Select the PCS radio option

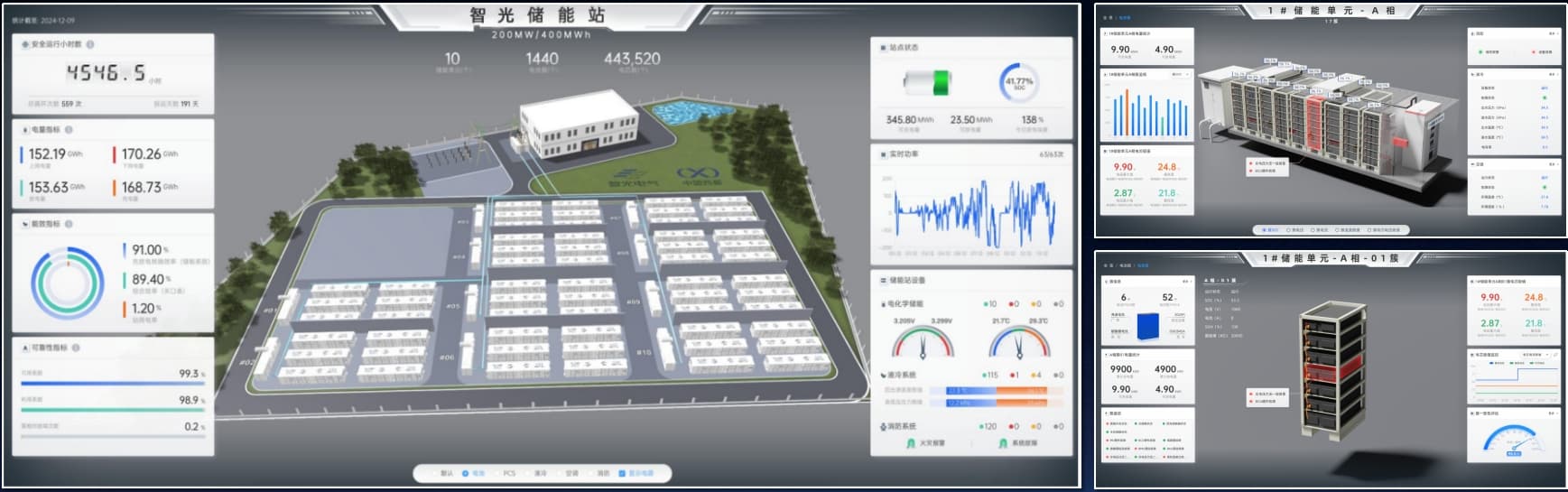(496, 473)
